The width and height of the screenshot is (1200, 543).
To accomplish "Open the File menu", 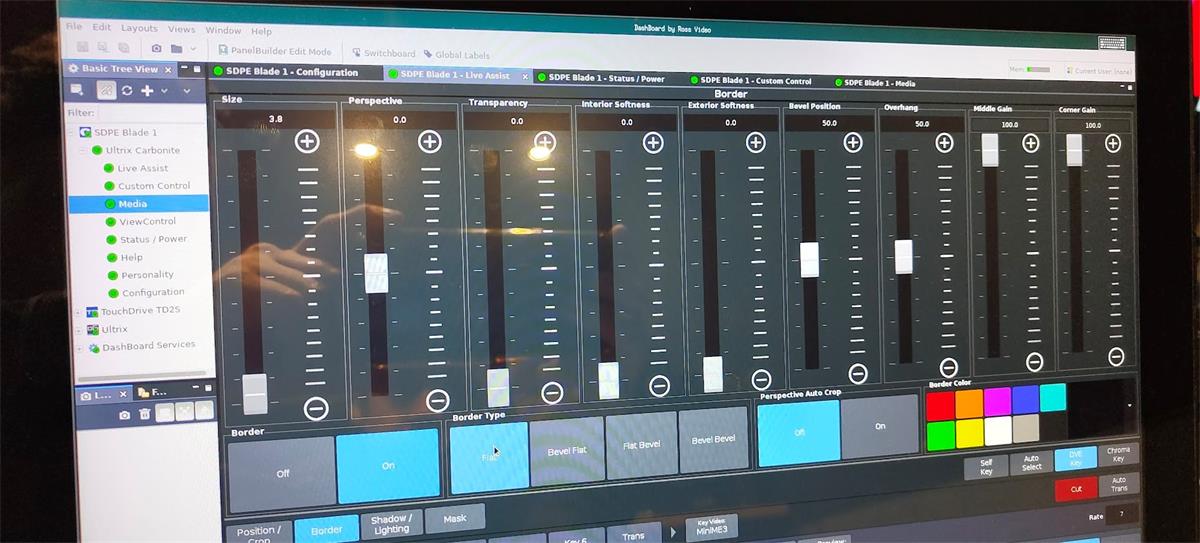I will point(74,27).
